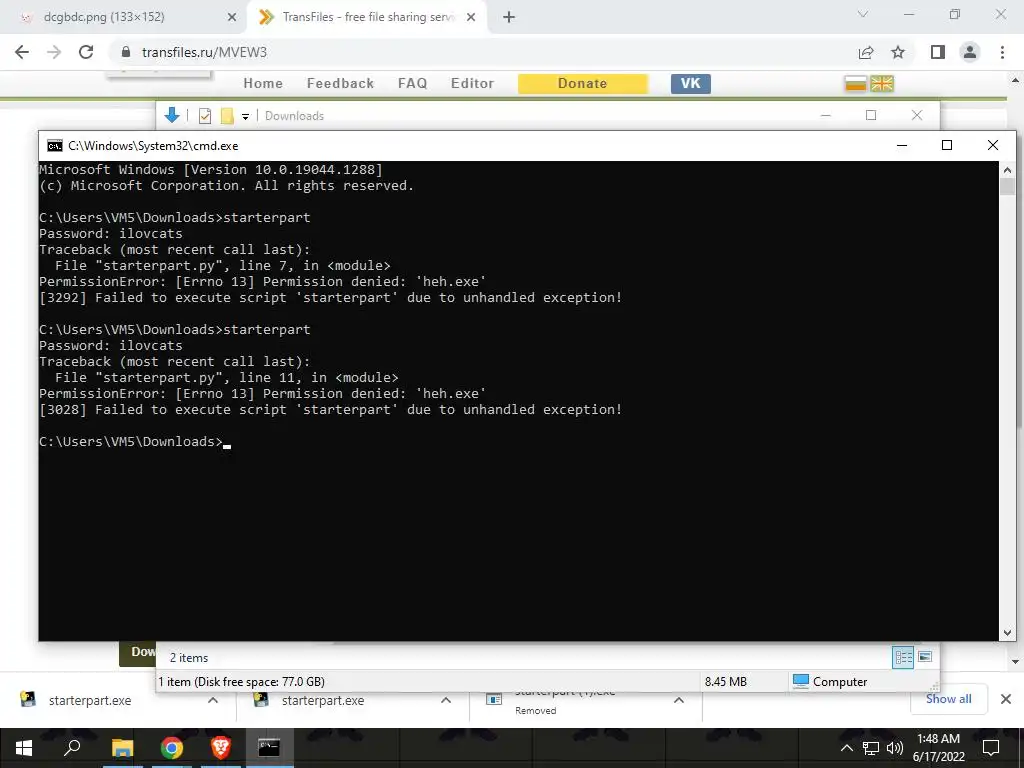Open Chrome side panel

click(938, 52)
